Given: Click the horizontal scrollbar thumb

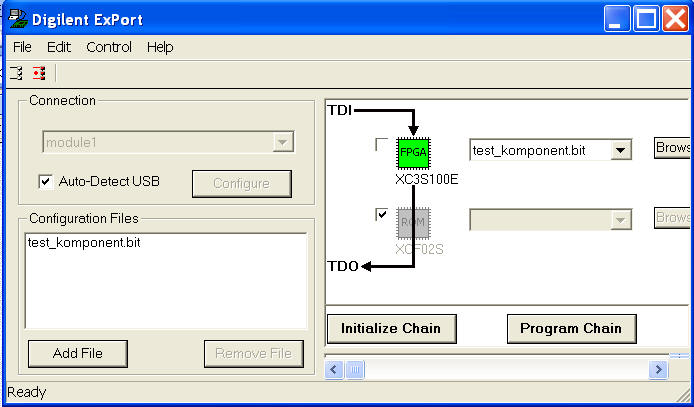Looking at the screenshot, I should (x=355, y=369).
